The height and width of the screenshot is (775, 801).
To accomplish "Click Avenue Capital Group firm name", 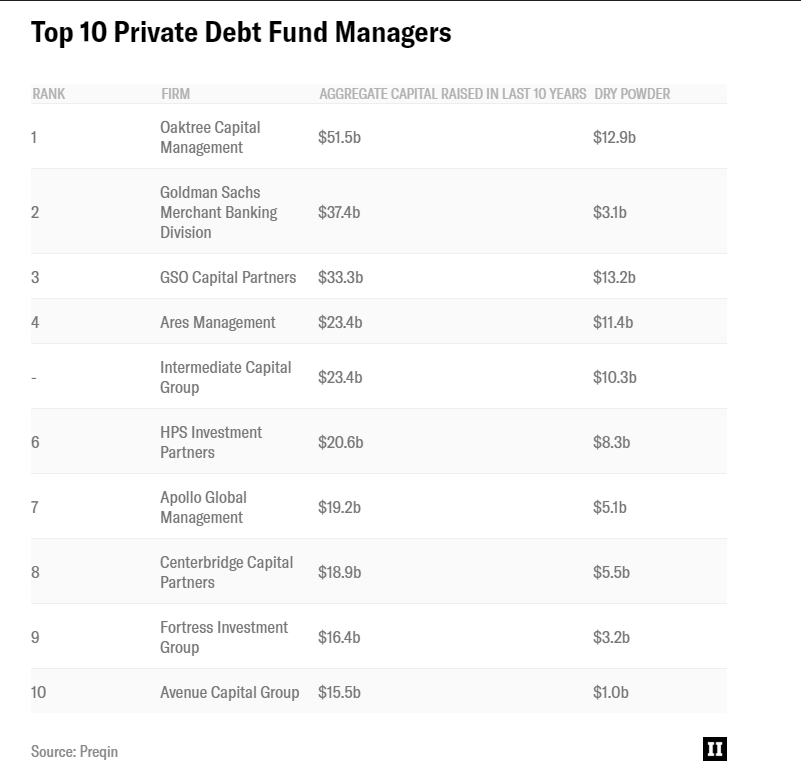I will (x=229, y=692).
